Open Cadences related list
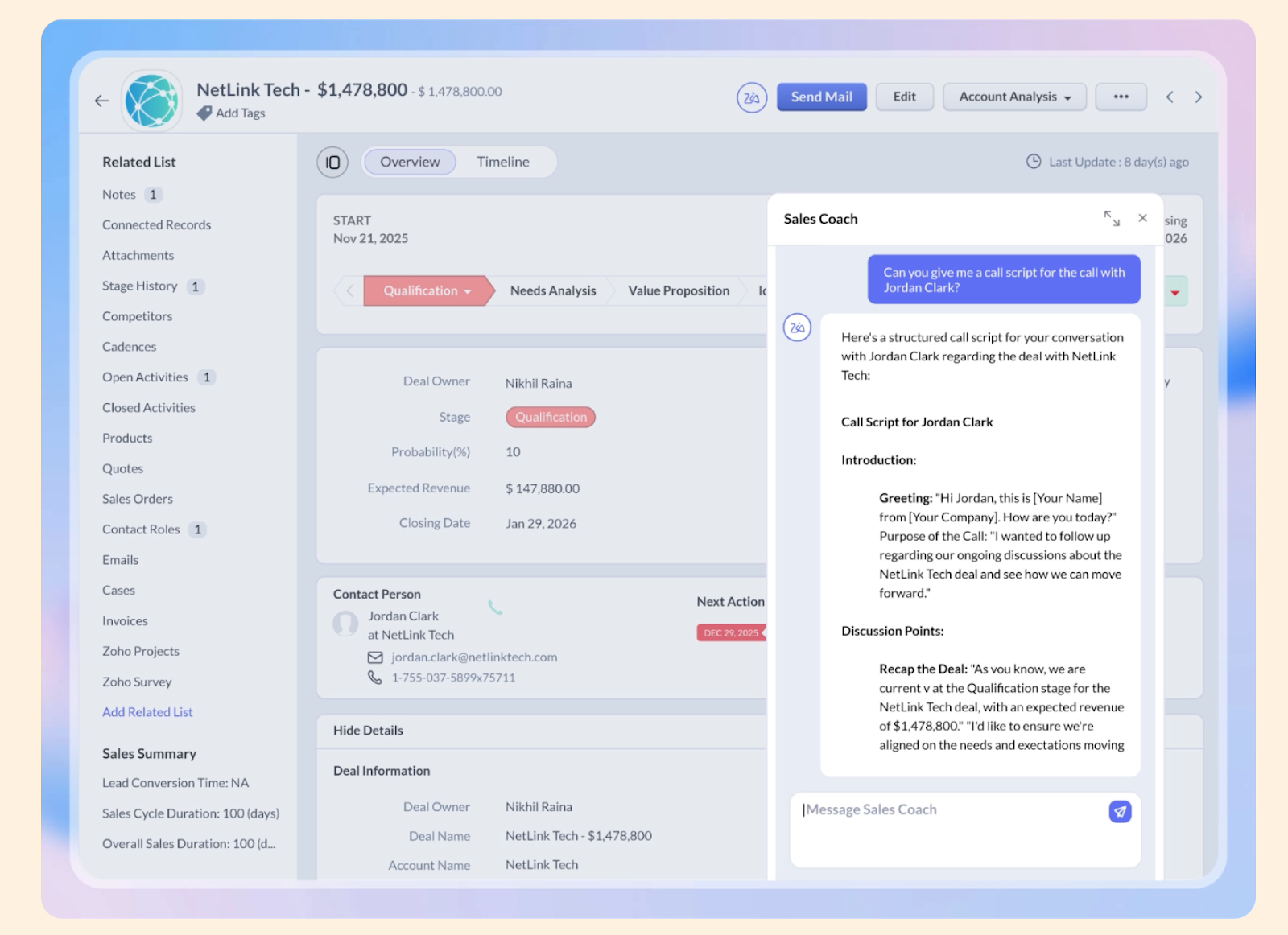This screenshot has width=1288, height=935. [129, 347]
